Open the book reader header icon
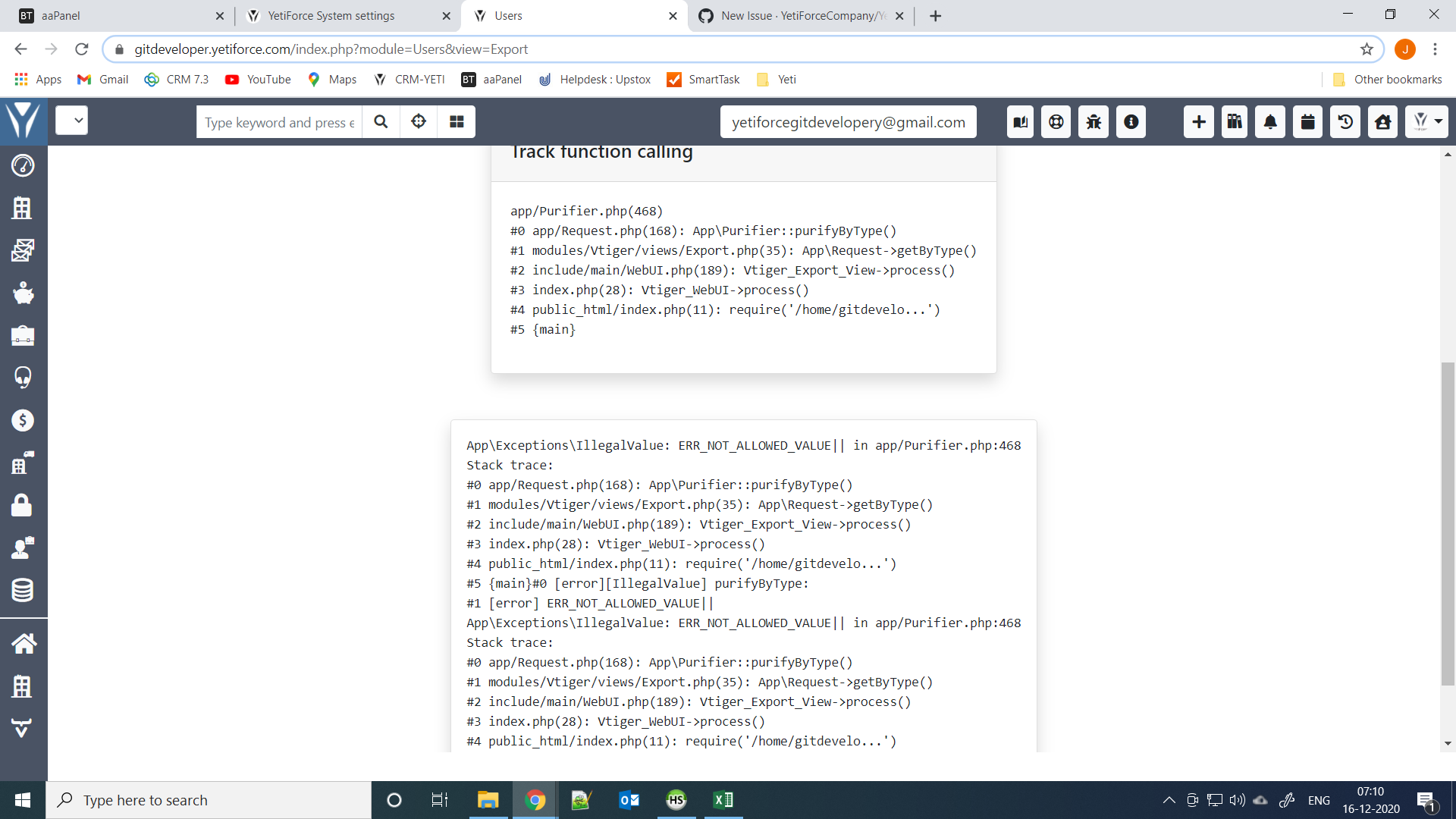This screenshot has height=819, width=1456. [1021, 122]
